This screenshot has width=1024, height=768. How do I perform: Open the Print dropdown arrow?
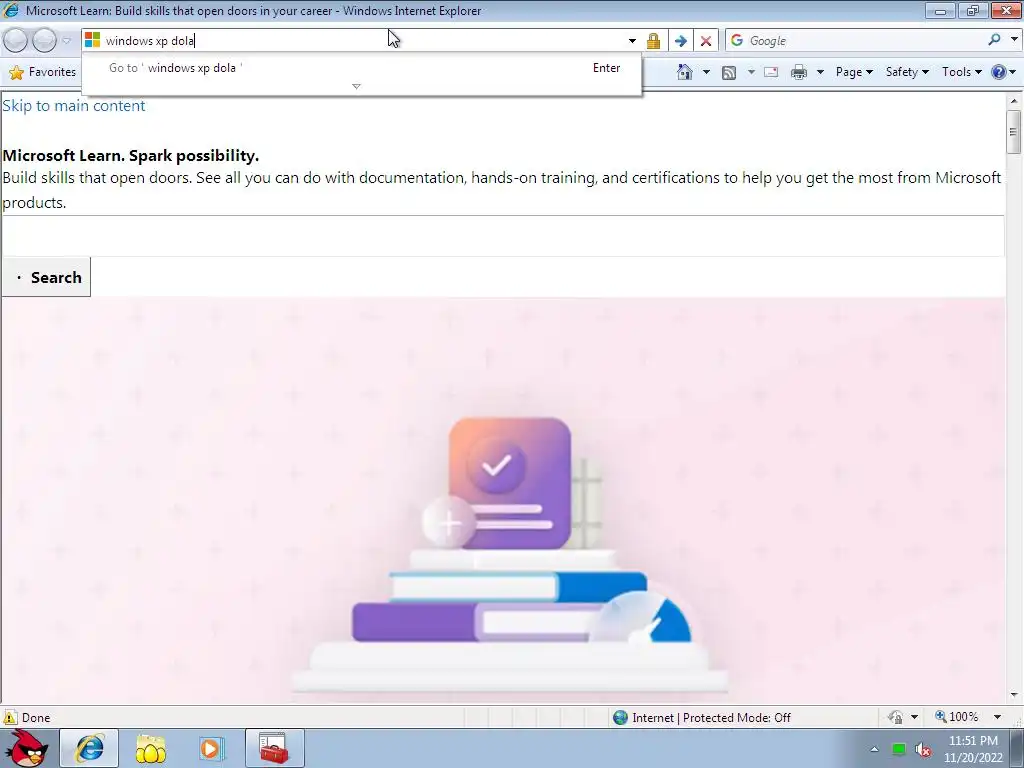820,72
